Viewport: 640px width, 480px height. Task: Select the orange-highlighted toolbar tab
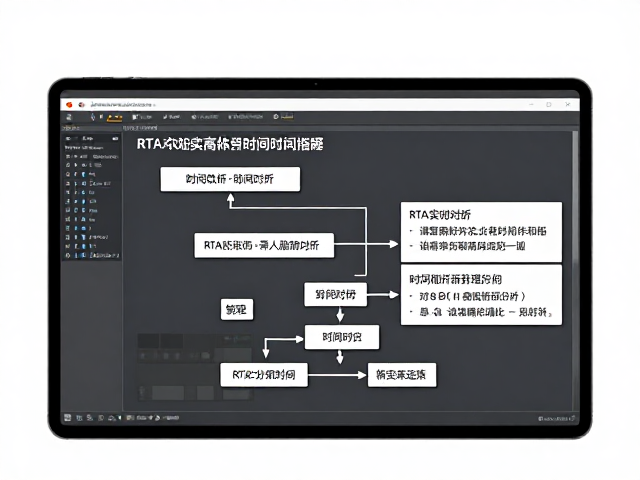[115, 118]
